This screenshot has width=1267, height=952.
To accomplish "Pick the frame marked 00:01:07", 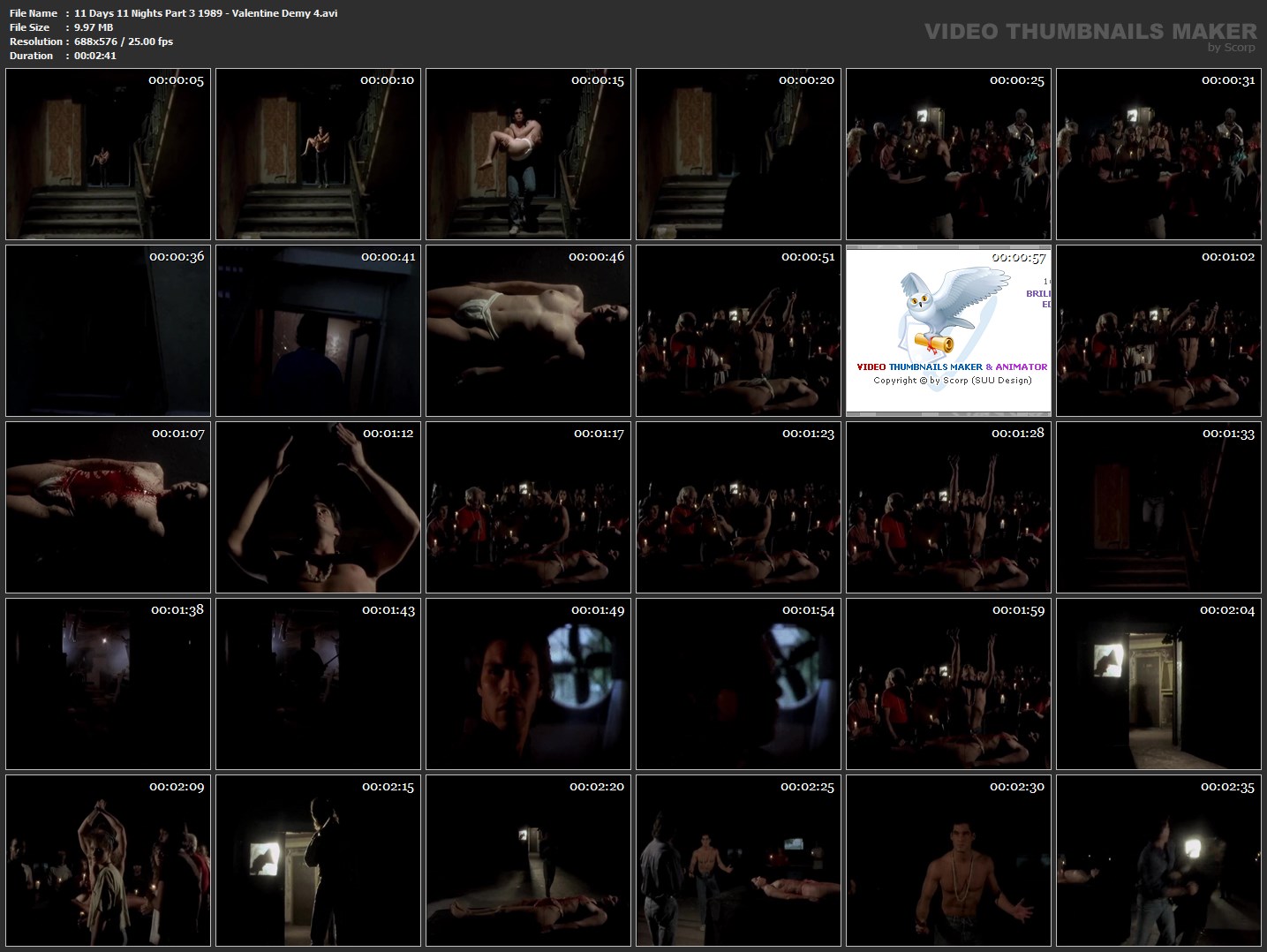I will click(108, 507).
